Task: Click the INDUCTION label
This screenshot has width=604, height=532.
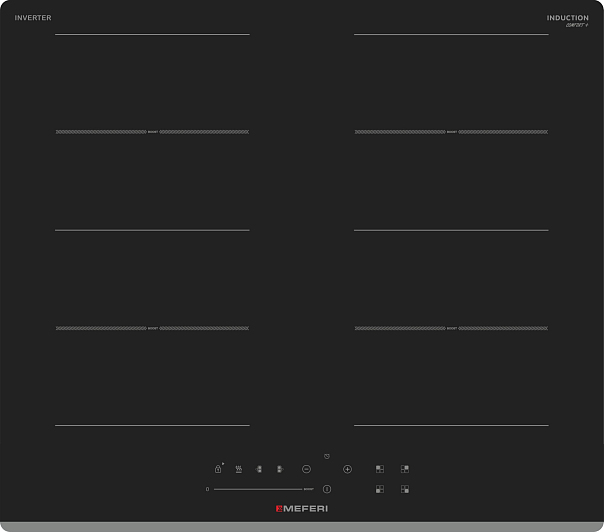Action: (567, 18)
